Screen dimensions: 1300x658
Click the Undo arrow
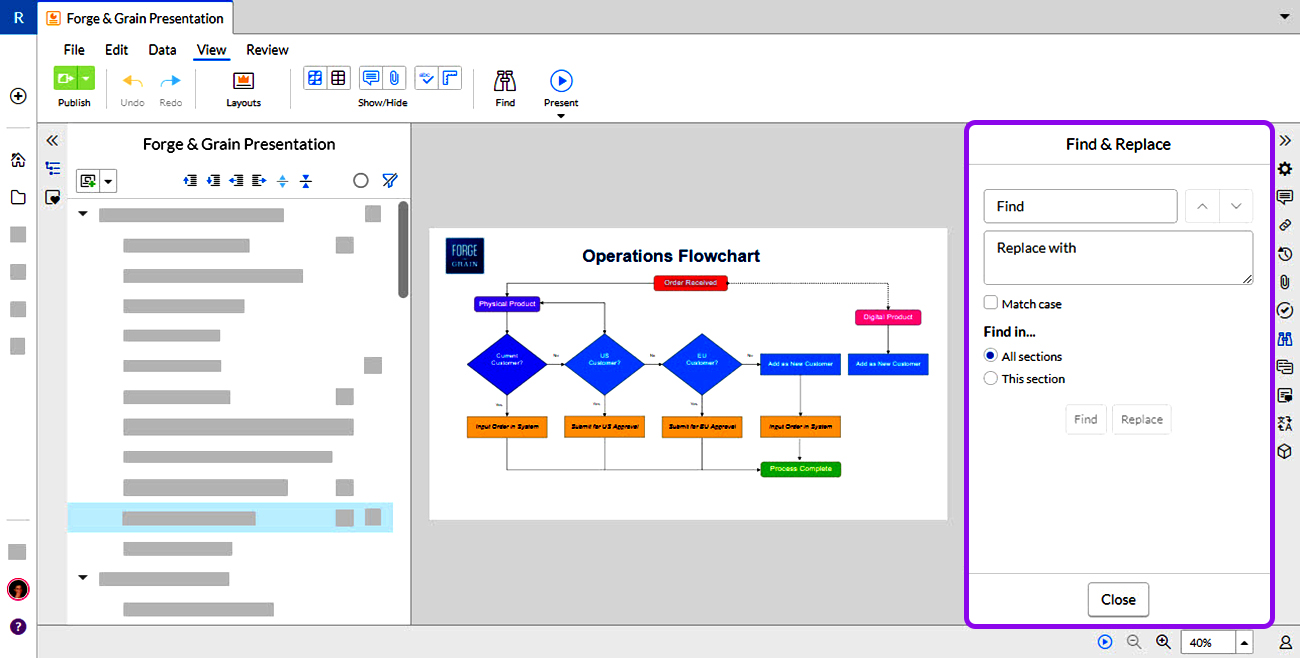coord(132,81)
